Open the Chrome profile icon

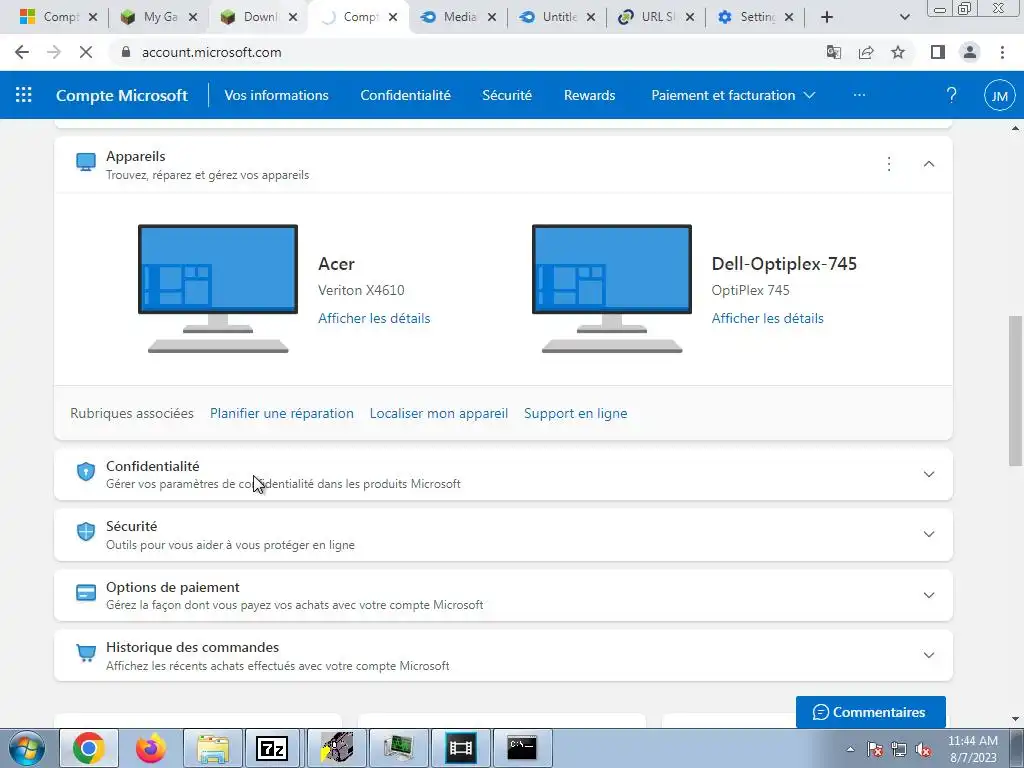point(970,52)
